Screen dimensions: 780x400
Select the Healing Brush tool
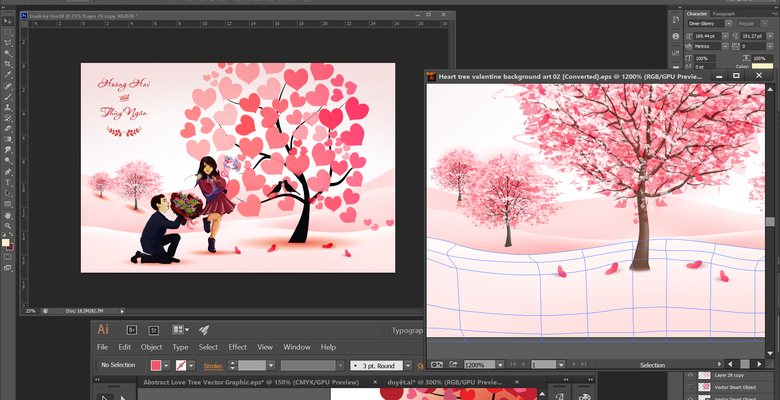pos(8,87)
